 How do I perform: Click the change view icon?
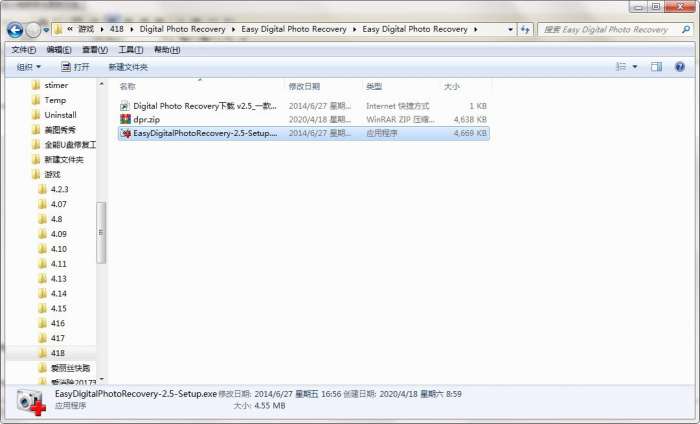click(621, 67)
